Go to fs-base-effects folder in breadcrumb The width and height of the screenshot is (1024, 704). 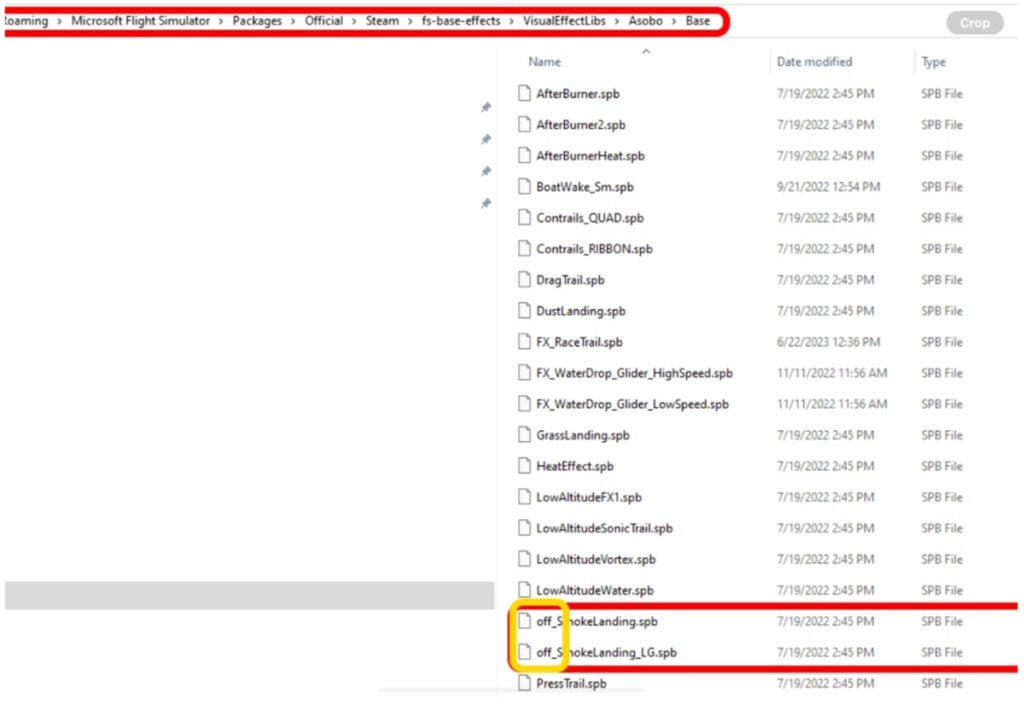pyautogui.click(x=460, y=21)
